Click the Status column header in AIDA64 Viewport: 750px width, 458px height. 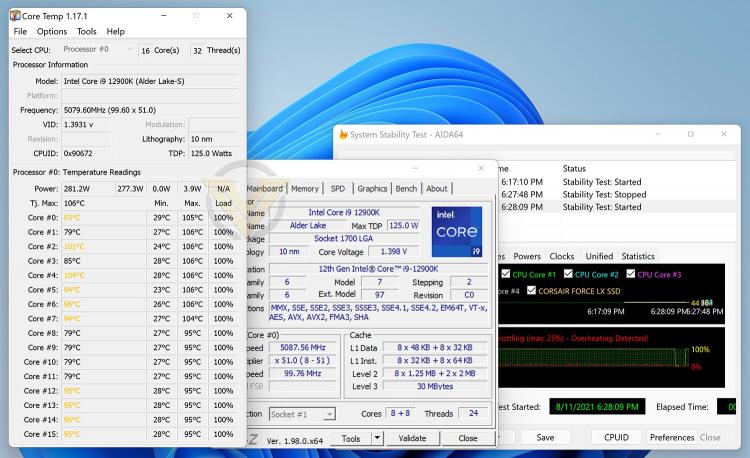pyautogui.click(x=574, y=168)
